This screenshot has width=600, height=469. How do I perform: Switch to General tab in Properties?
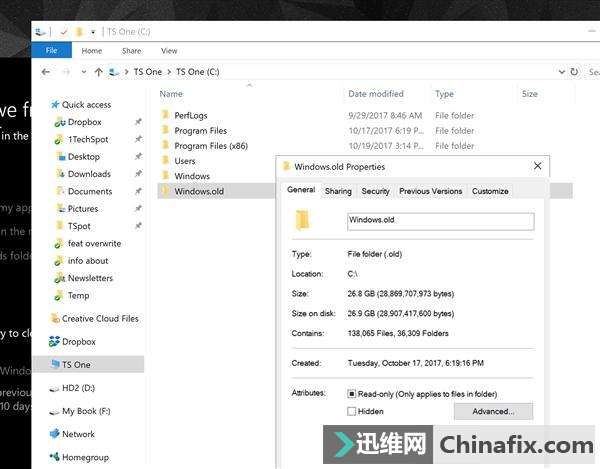tap(301, 190)
